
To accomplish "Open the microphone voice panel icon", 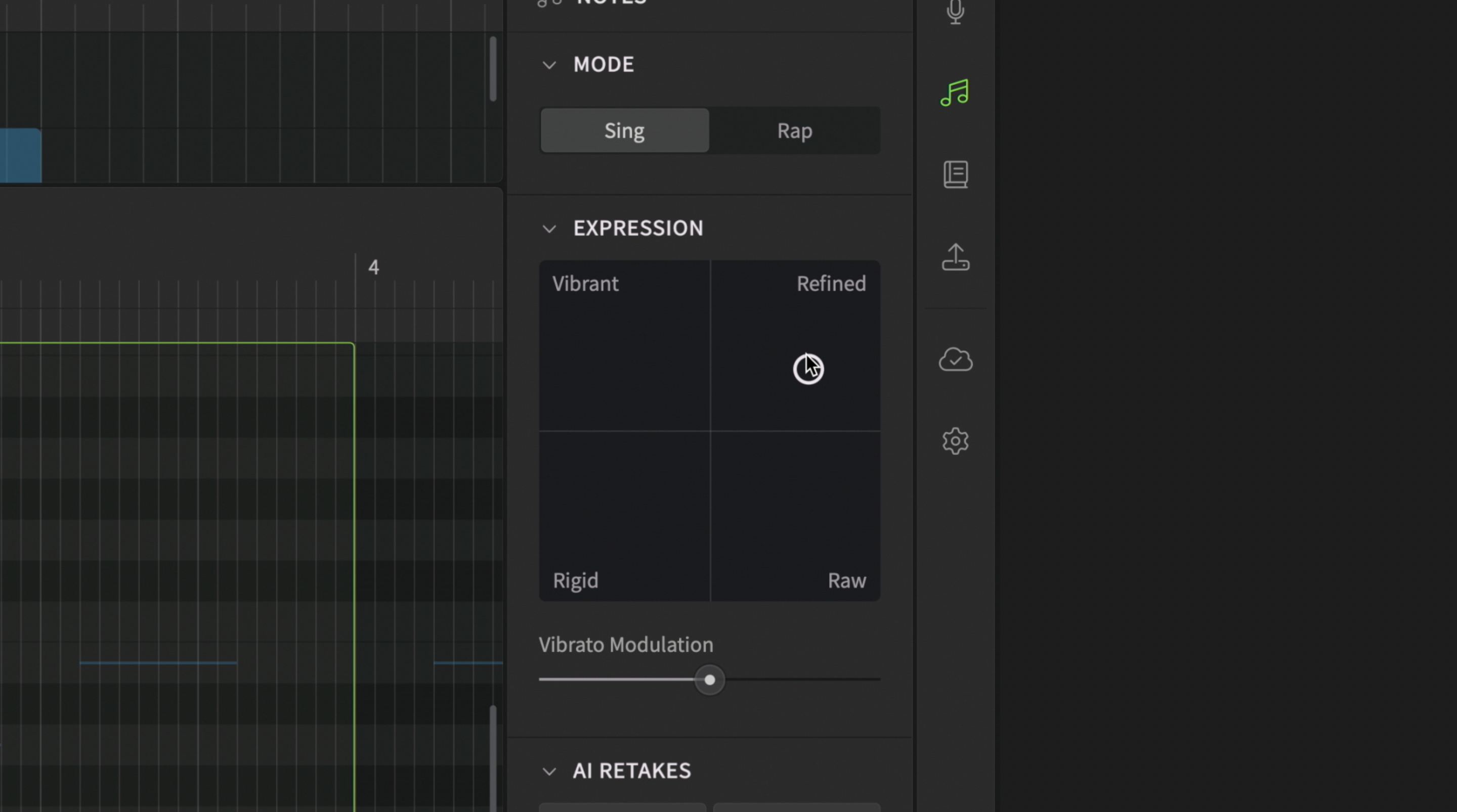I will click(955, 11).
